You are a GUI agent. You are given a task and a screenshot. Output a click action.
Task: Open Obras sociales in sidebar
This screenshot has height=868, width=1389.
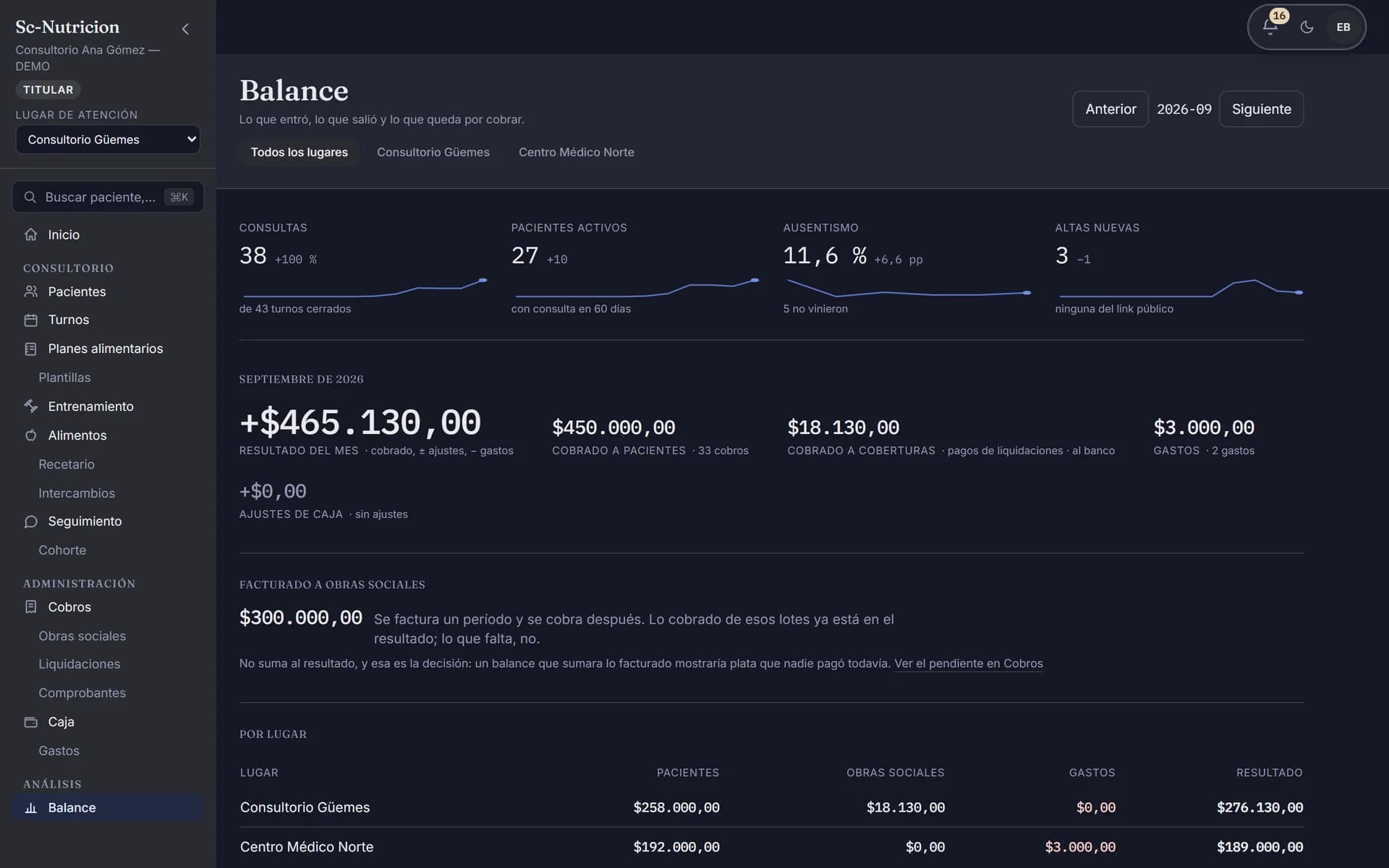[x=82, y=636]
